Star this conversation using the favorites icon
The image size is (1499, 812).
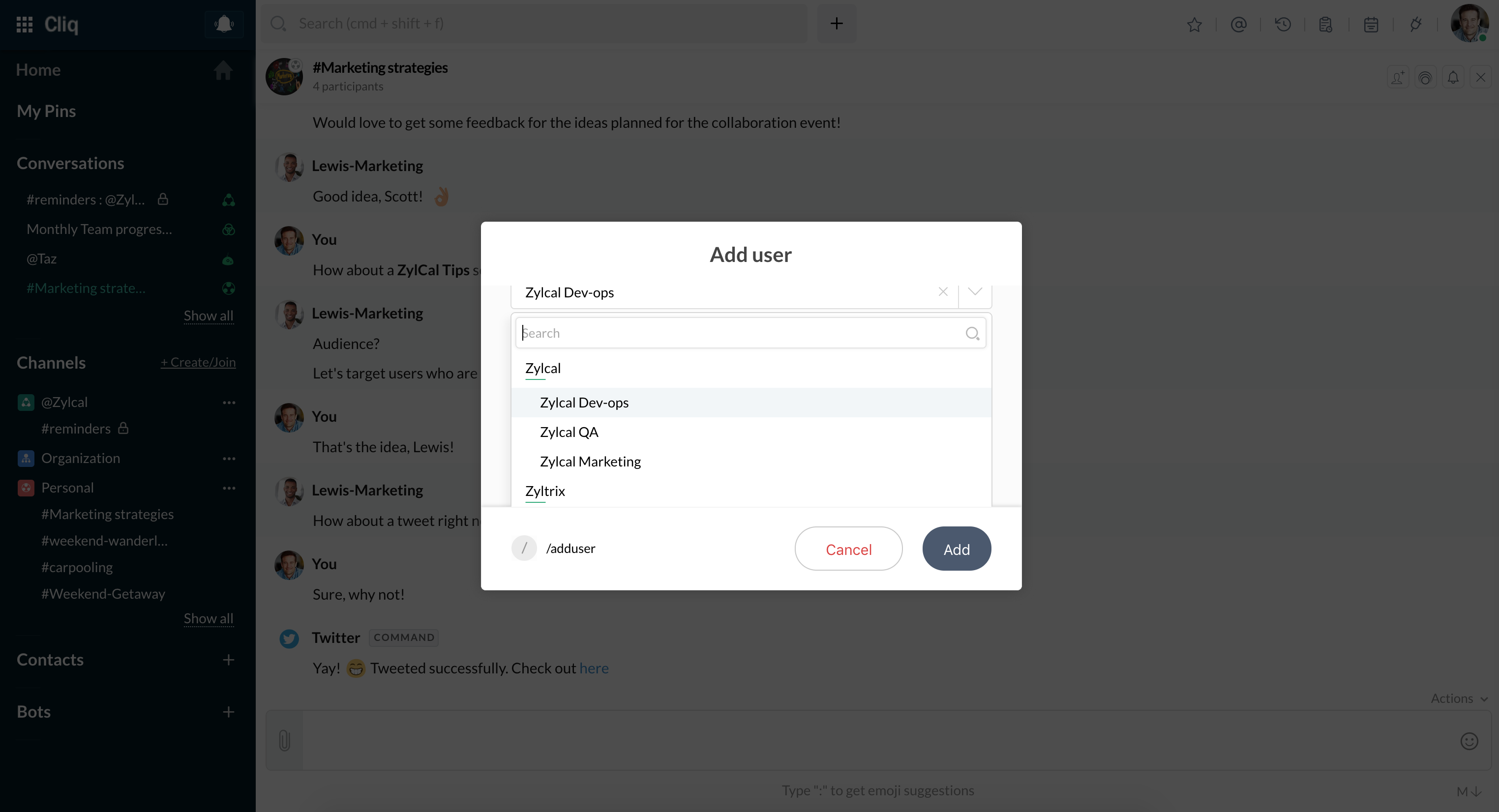(x=1195, y=24)
